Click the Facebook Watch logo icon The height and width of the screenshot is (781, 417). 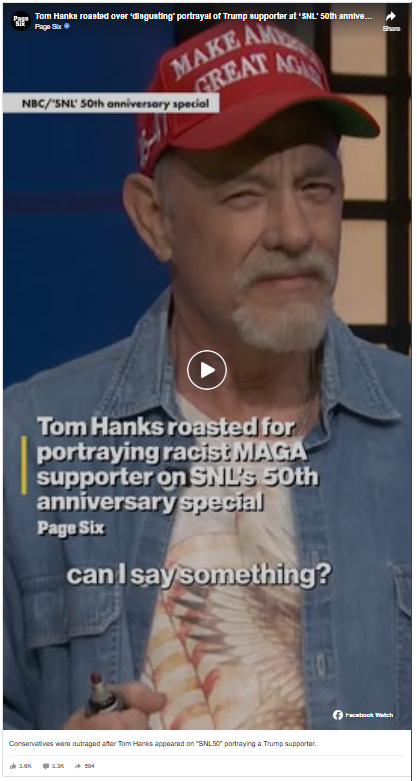[x=338, y=715]
